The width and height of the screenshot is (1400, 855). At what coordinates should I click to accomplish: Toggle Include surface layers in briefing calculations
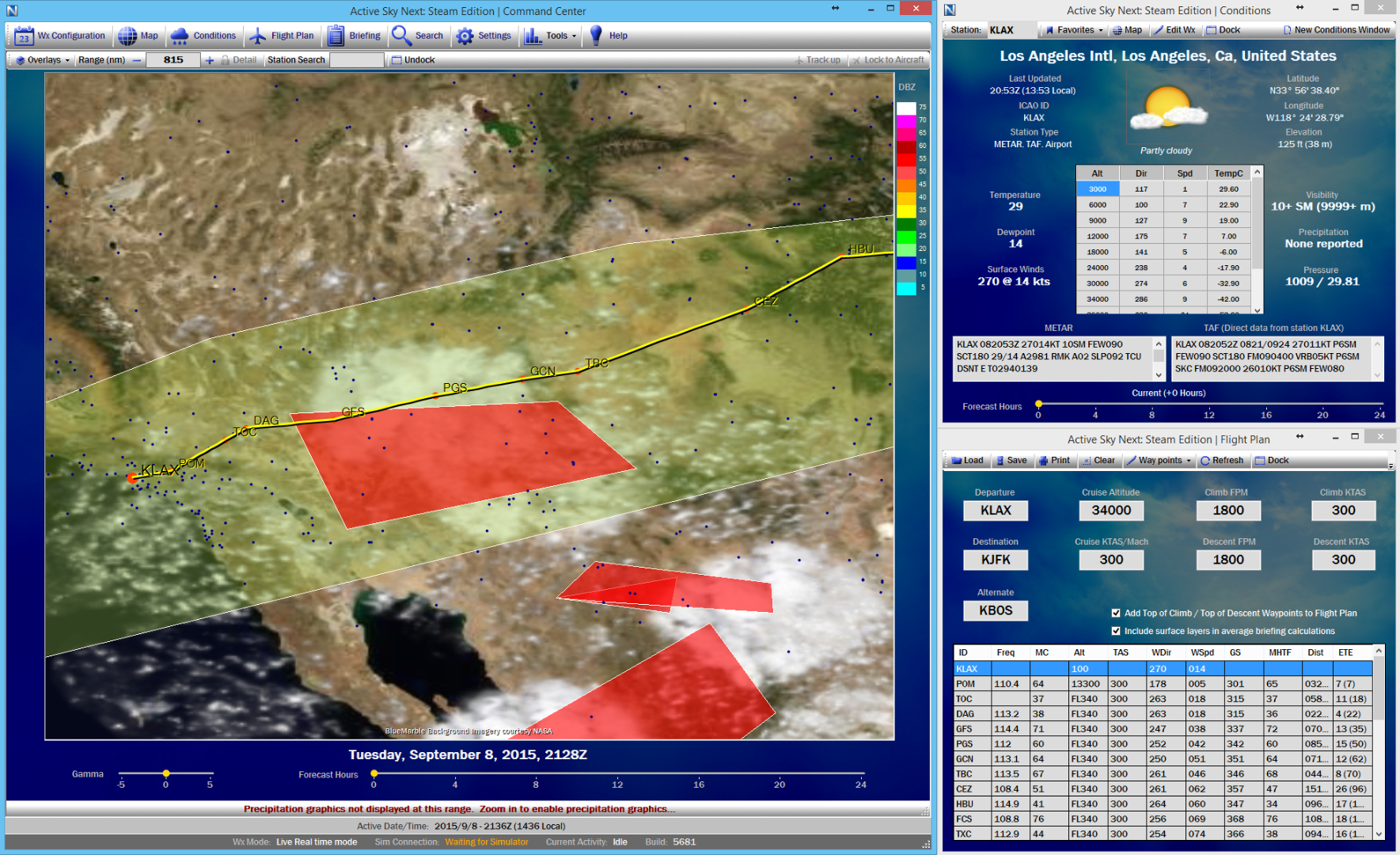point(1115,631)
